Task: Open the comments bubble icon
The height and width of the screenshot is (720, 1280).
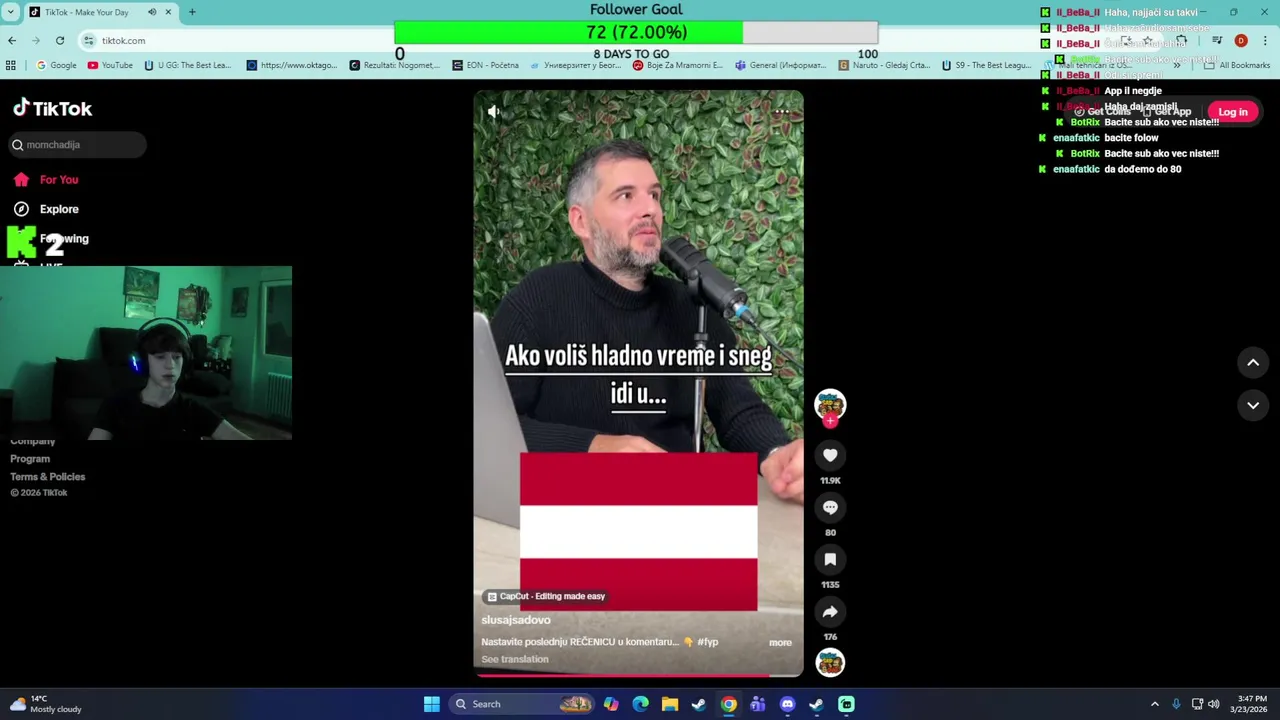Action: click(x=830, y=507)
